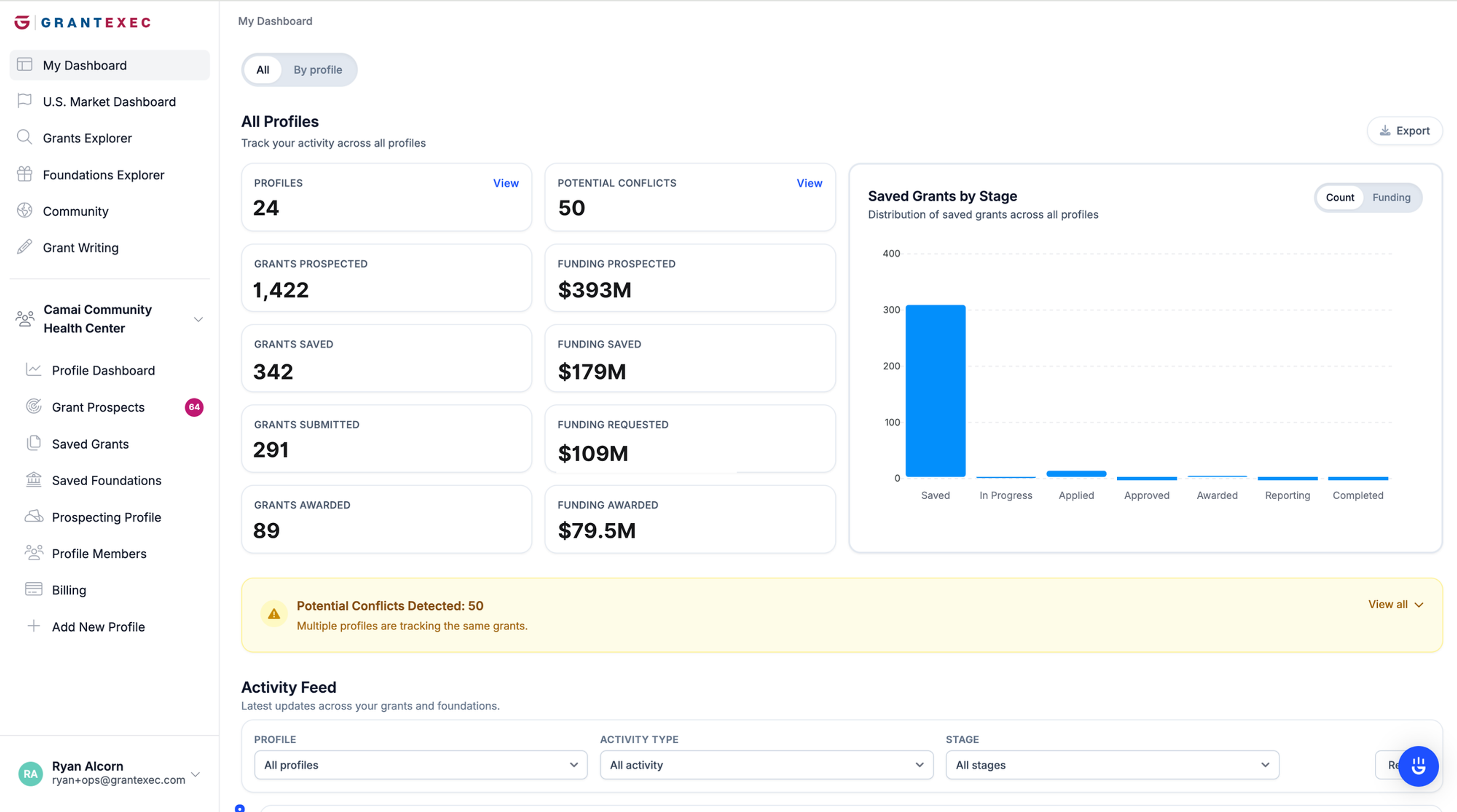1457x812 pixels.
Task: Select the Profile Members people icon
Action: (x=33, y=553)
